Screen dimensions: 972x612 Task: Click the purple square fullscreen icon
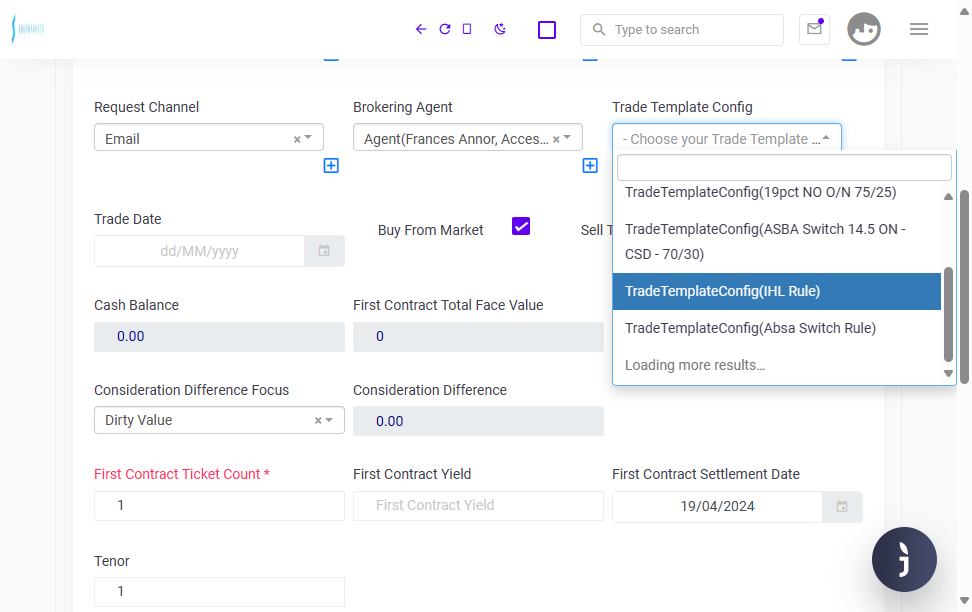point(547,30)
